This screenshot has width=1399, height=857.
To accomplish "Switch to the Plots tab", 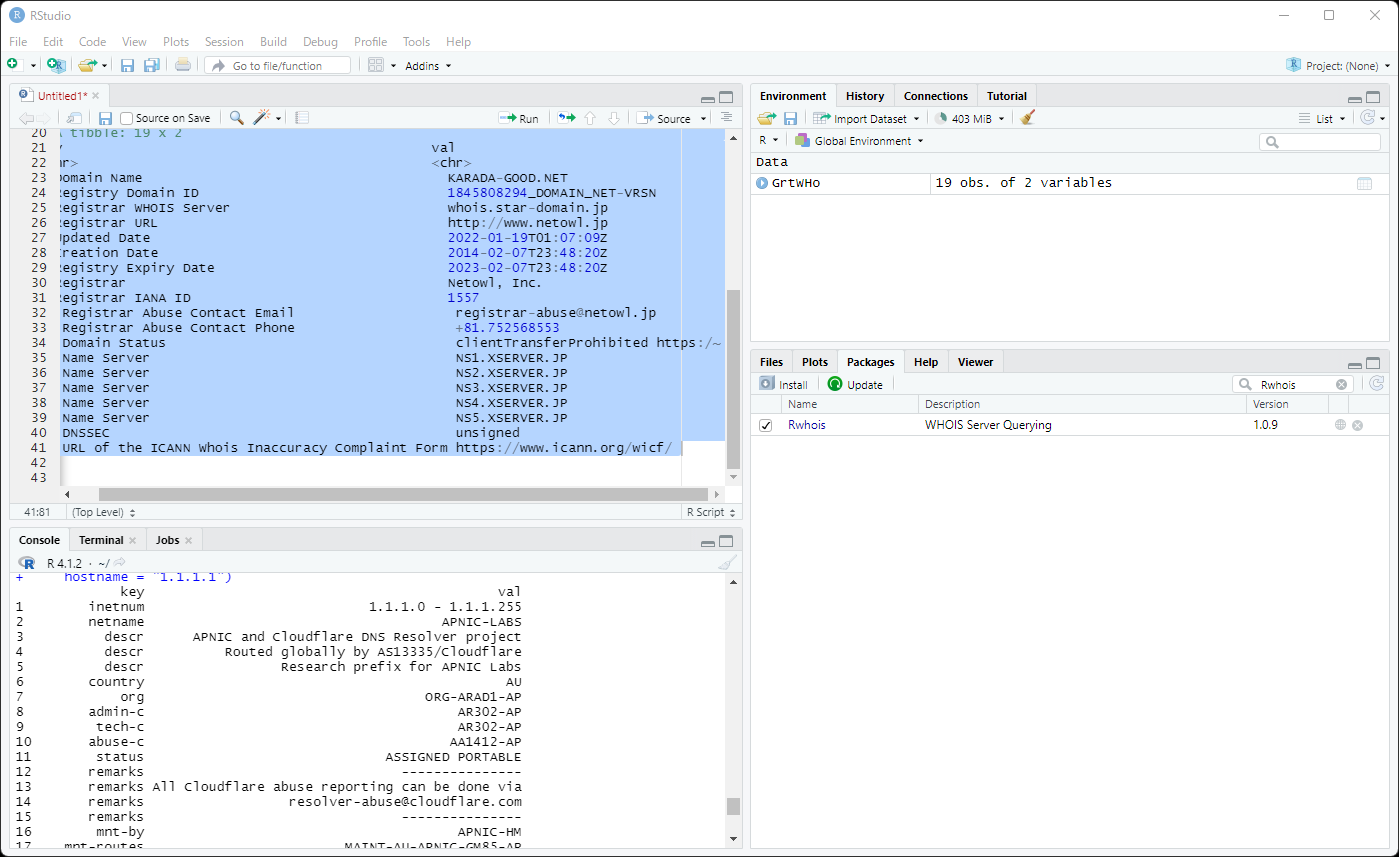I will coord(815,362).
